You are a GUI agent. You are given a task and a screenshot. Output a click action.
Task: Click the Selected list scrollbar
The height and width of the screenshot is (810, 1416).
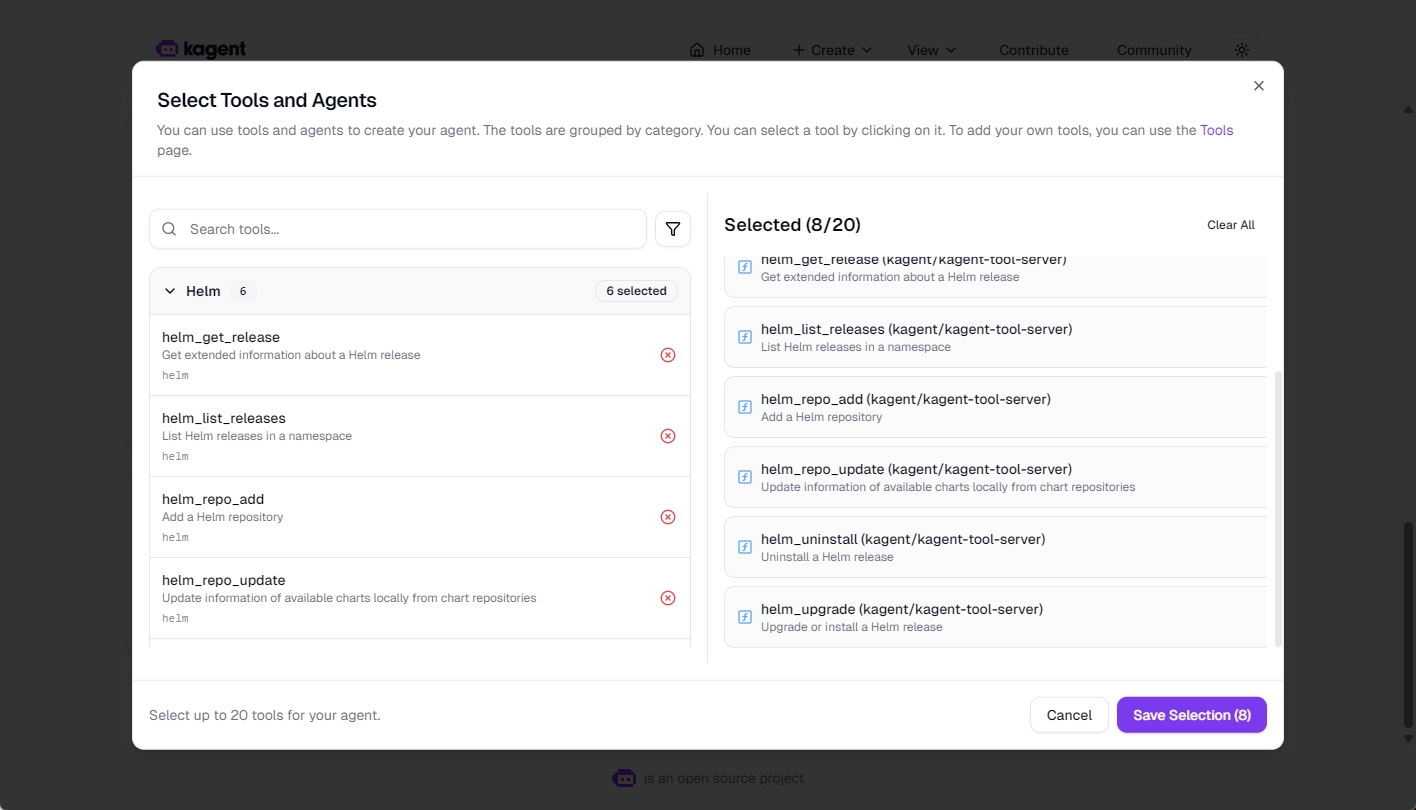click(1278, 508)
